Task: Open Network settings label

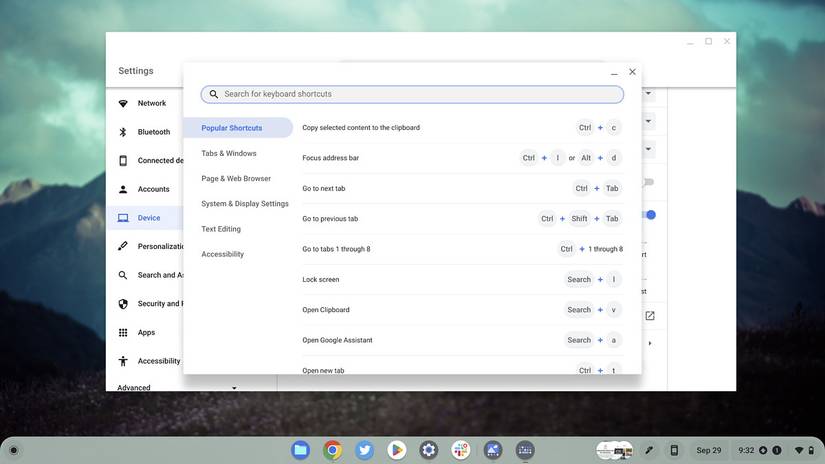Action: 152,103
